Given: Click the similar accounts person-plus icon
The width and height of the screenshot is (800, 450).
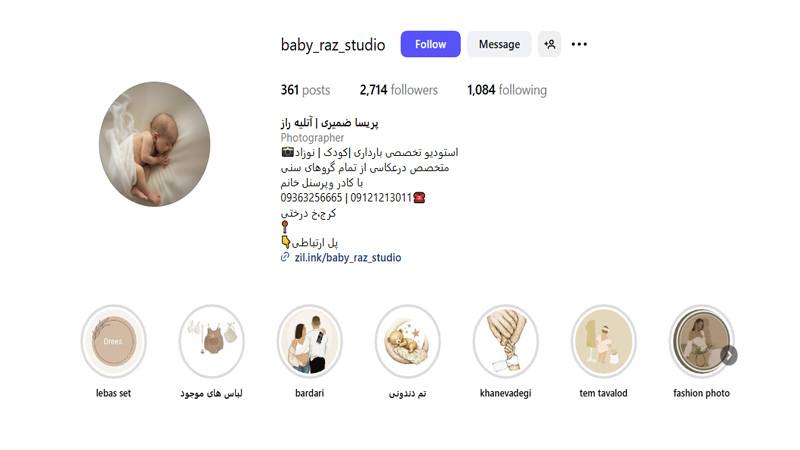Looking at the screenshot, I should tap(549, 44).
